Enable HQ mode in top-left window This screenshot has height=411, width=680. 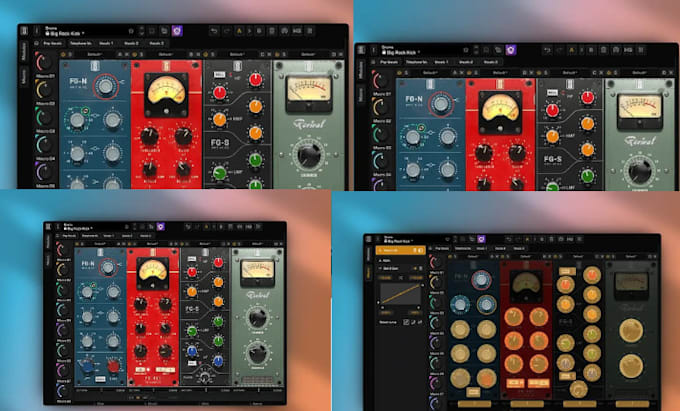(x=297, y=31)
